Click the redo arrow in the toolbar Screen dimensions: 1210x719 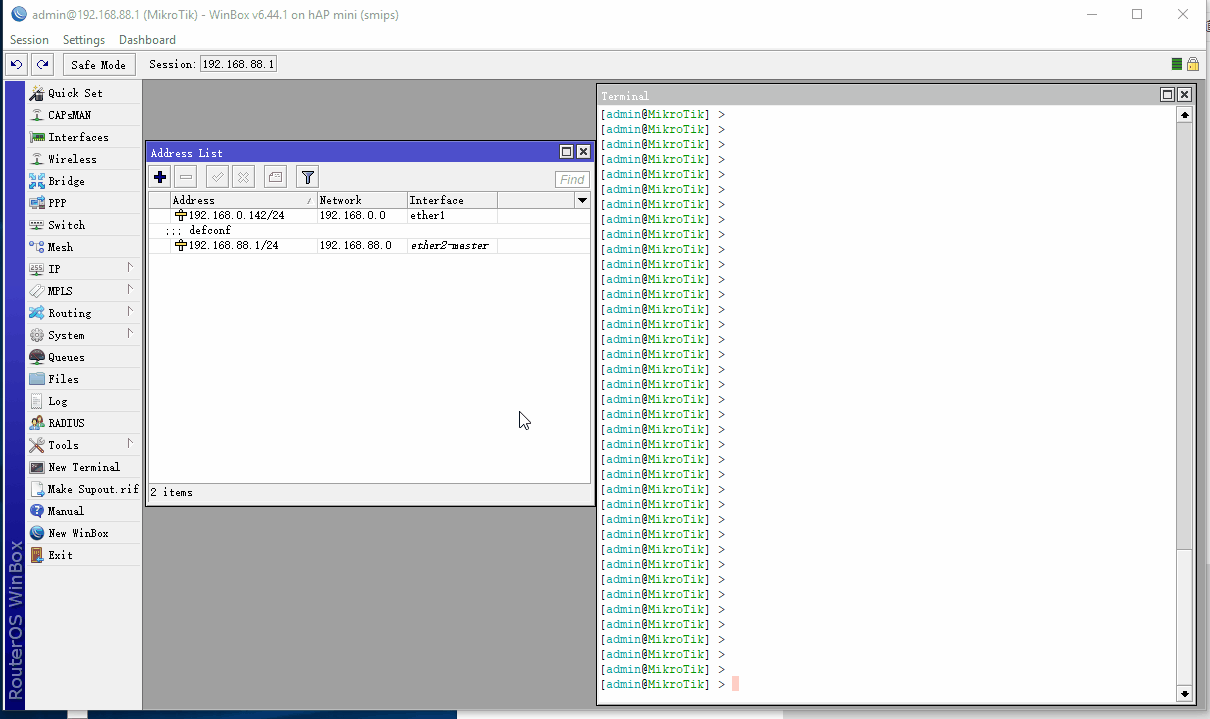[42, 63]
